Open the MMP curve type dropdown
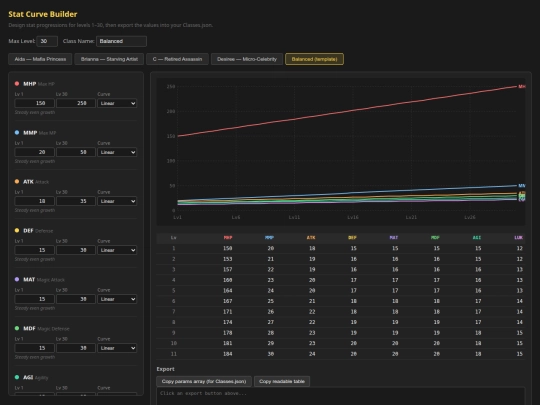Viewport: 540px width, 405px height. (x=117, y=152)
